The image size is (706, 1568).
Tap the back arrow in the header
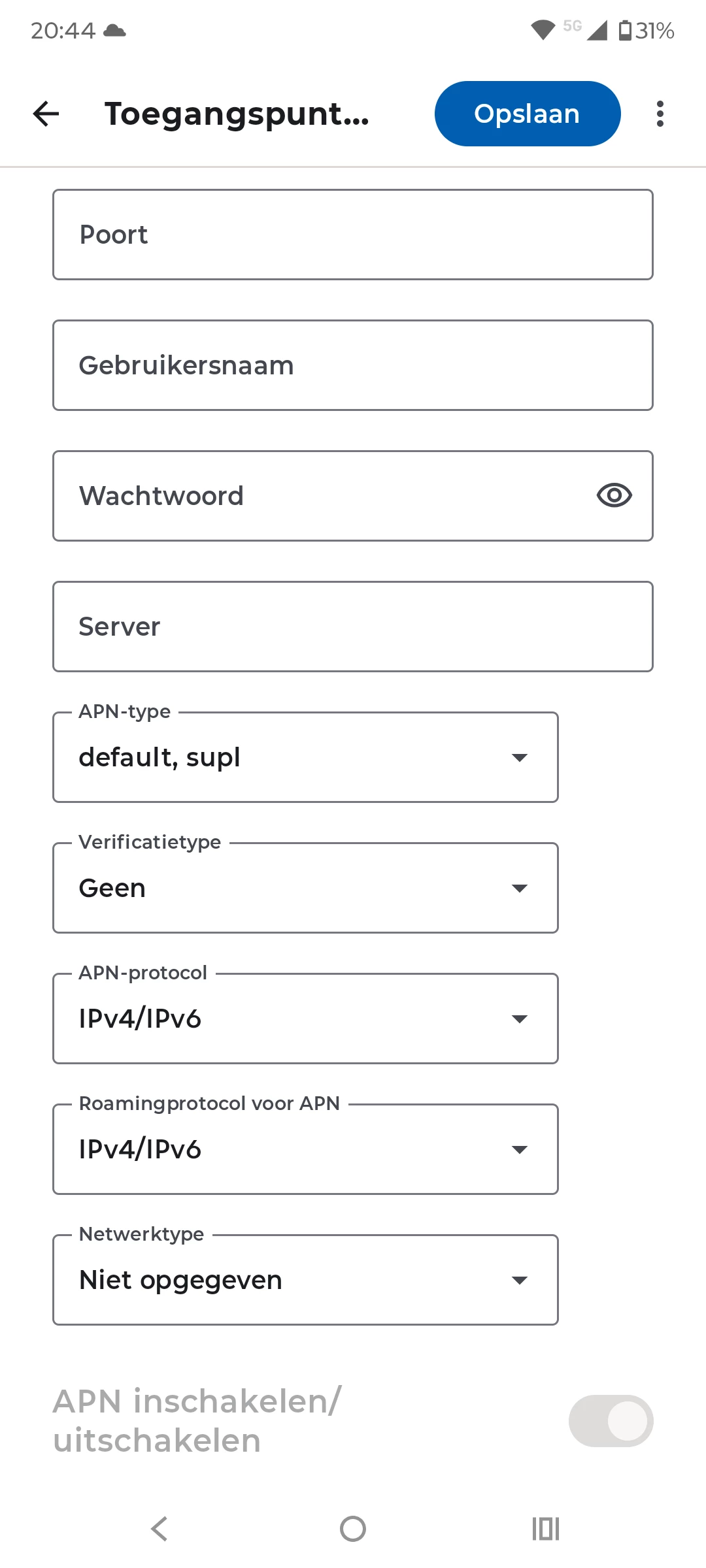46,114
